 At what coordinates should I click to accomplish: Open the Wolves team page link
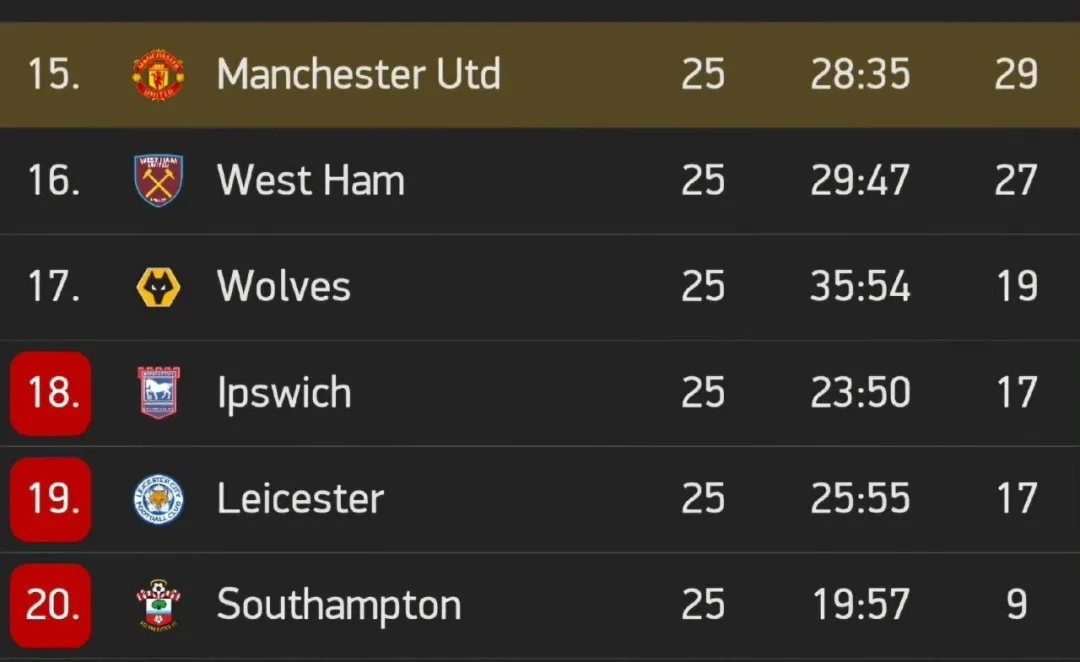click(283, 286)
